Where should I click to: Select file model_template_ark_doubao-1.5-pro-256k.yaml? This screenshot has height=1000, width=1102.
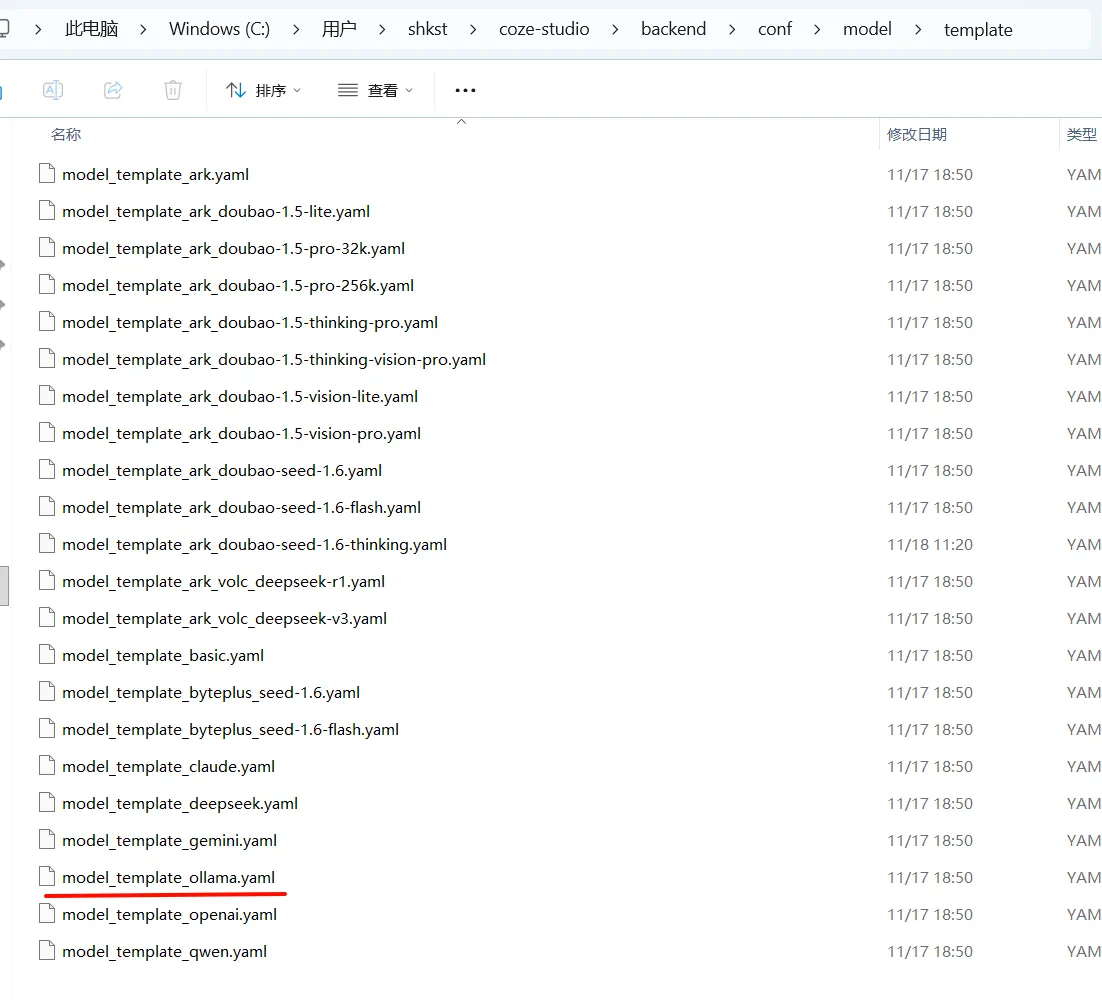click(x=238, y=286)
